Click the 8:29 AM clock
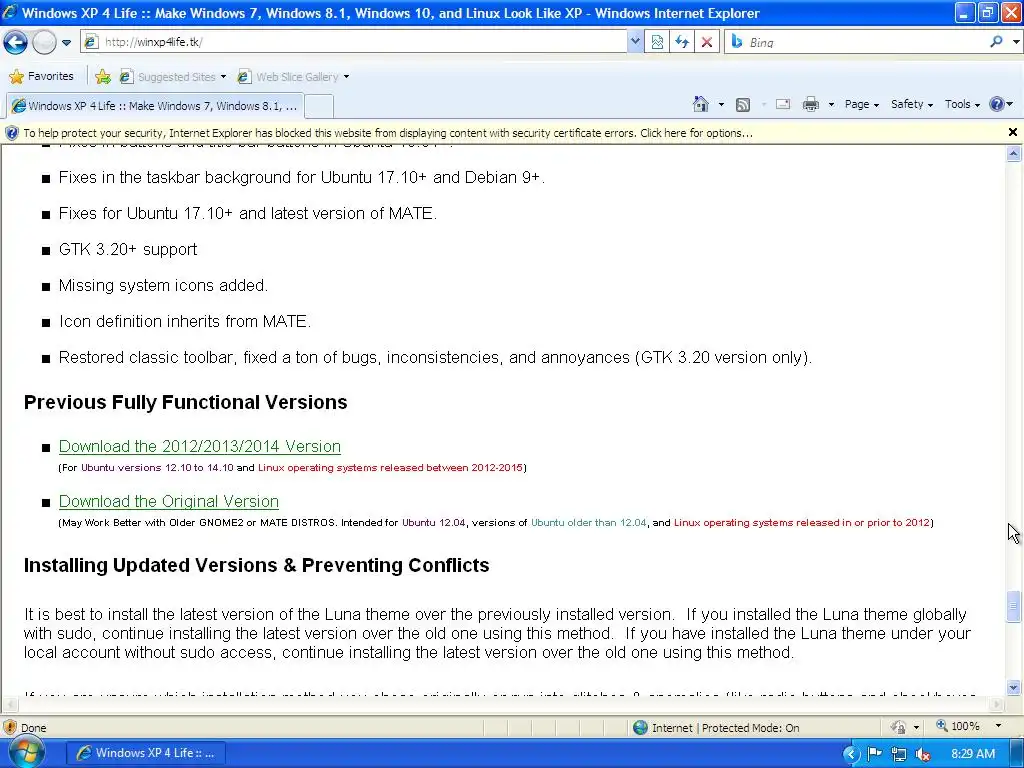 click(973, 754)
